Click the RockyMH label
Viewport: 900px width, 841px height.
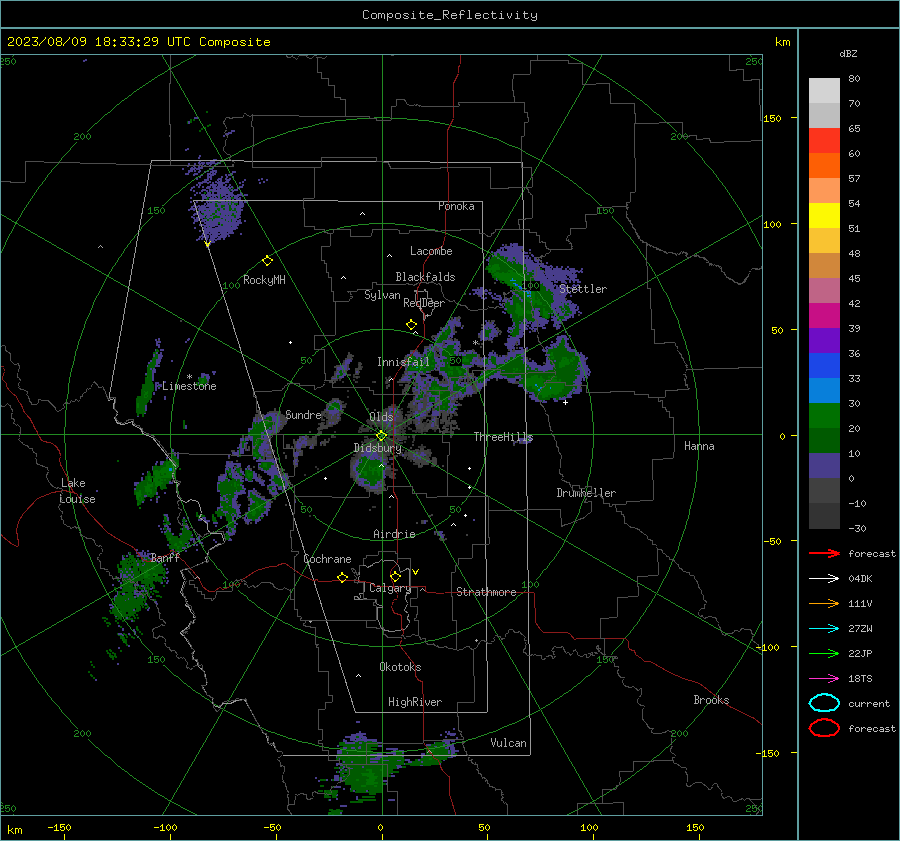[x=264, y=280]
